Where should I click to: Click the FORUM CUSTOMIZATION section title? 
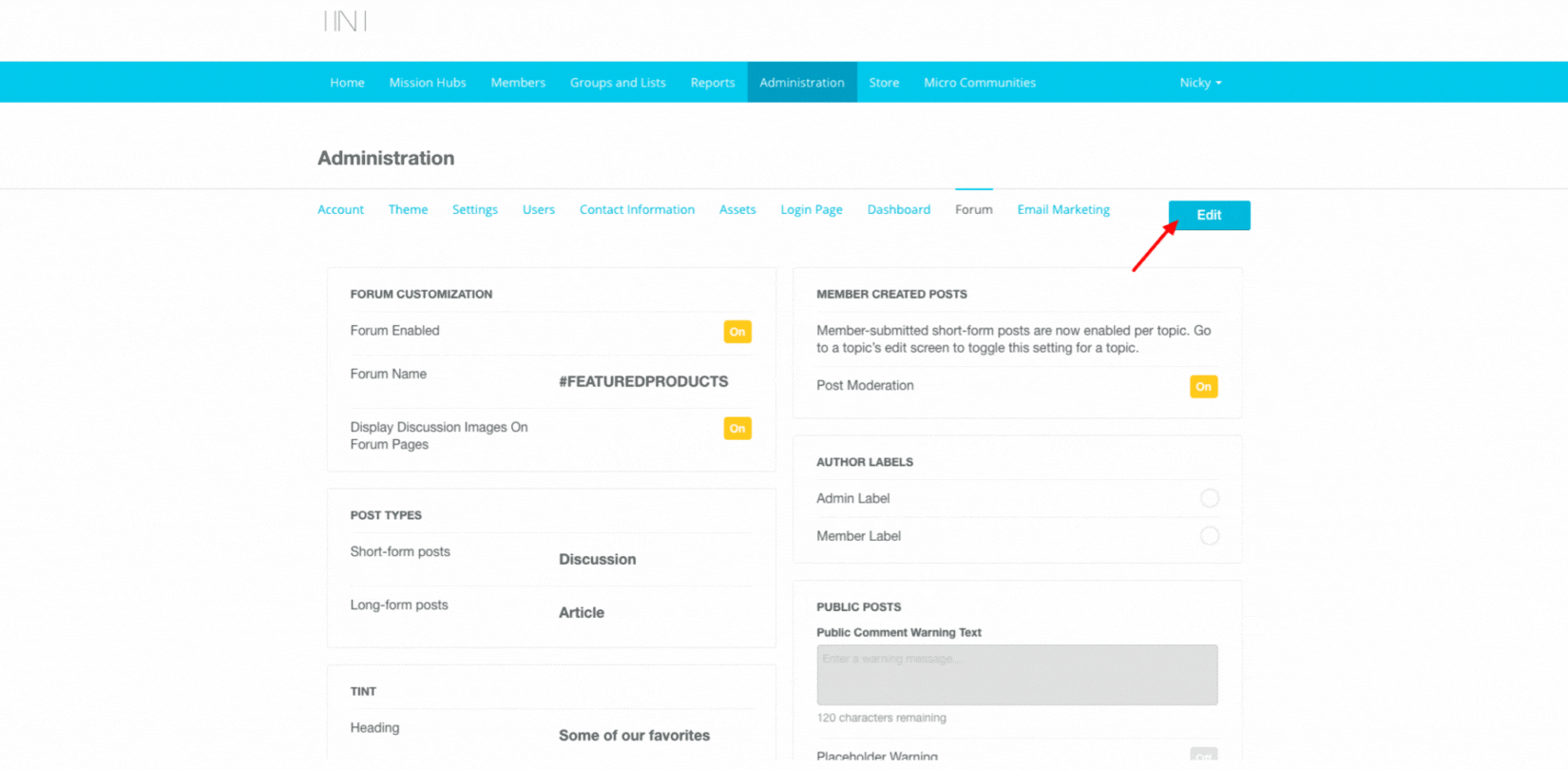pyautogui.click(x=421, y=294)
